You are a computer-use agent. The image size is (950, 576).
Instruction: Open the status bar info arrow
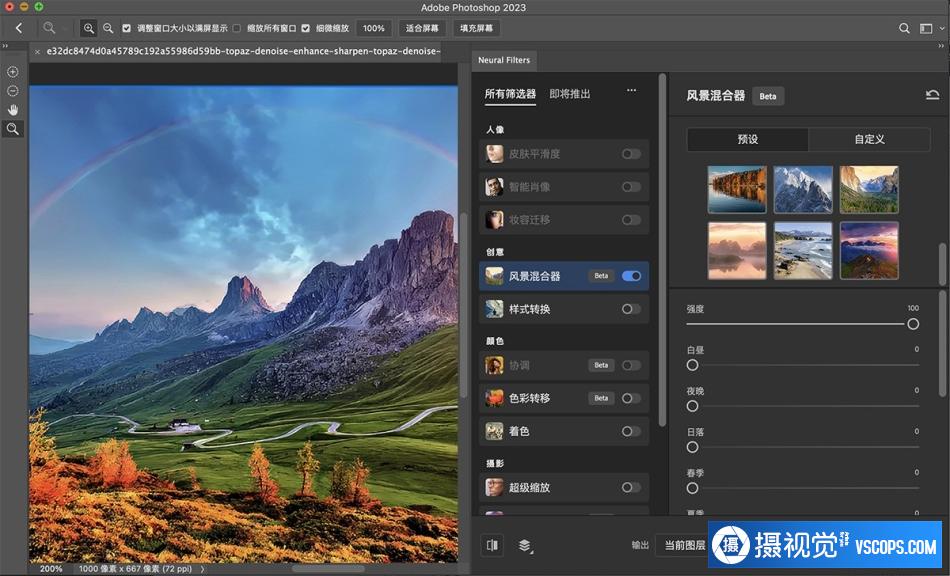pyautogui.click(x=203, y=569)
